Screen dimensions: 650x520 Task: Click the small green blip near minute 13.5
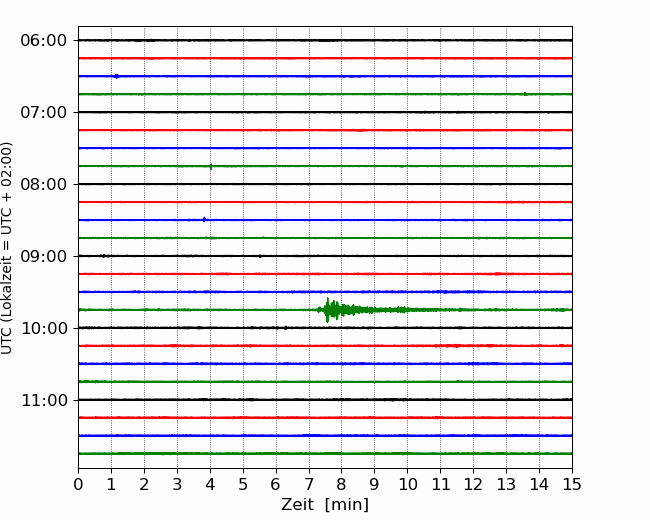click(x=525, y=94)
